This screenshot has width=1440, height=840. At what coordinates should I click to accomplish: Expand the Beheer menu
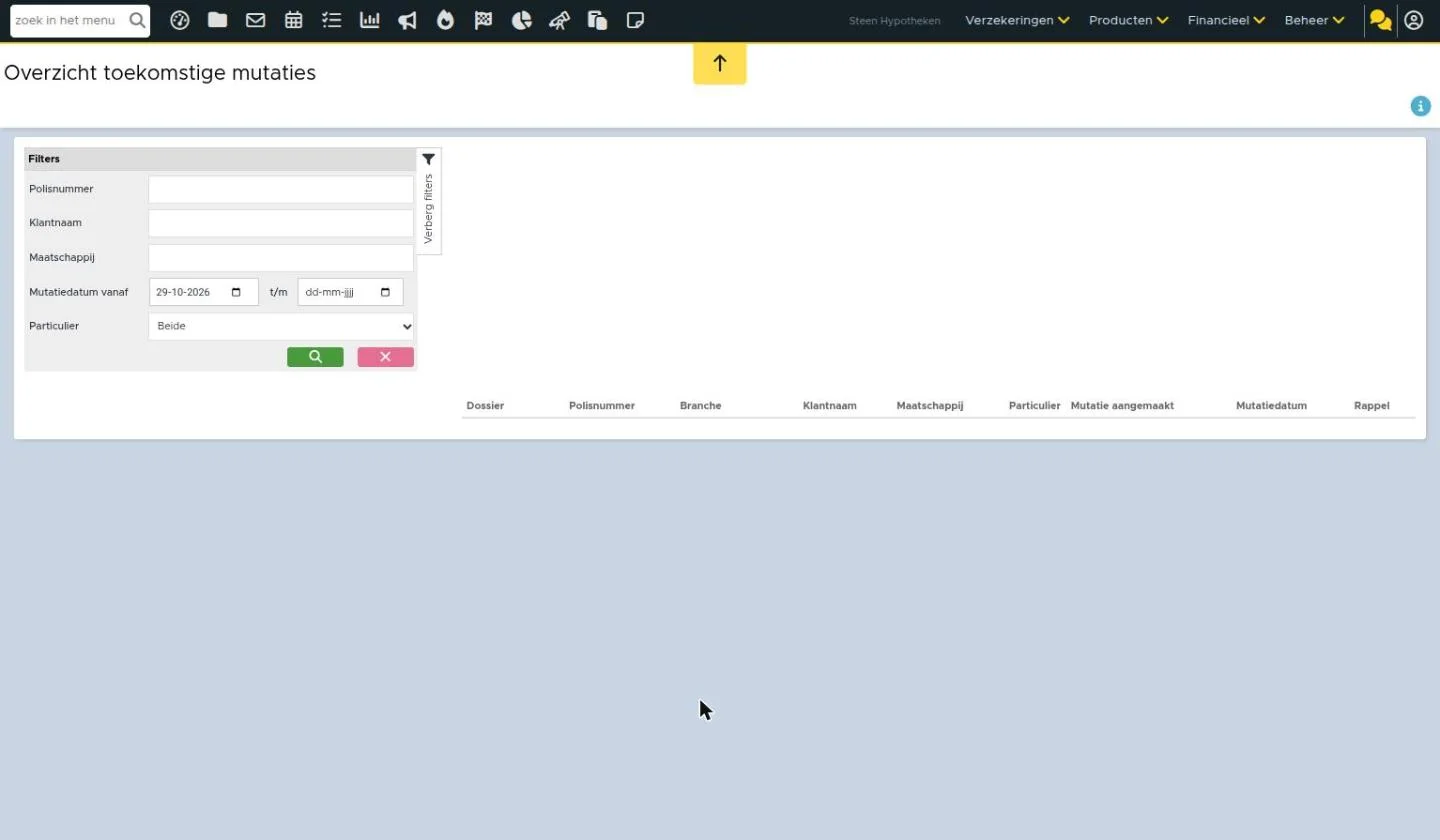[1315, 20]
